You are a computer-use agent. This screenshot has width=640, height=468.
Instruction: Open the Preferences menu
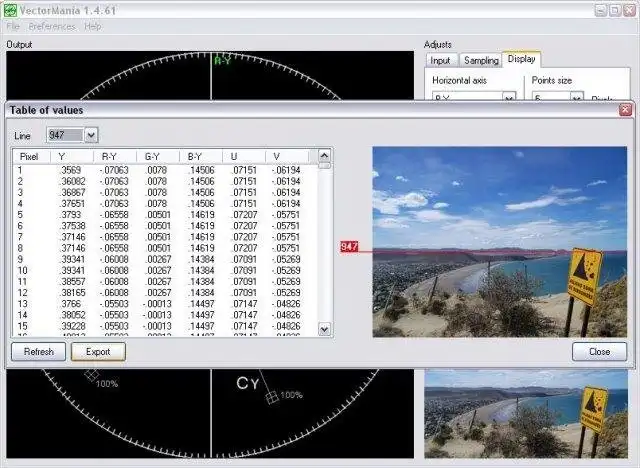tap(52, 27)
